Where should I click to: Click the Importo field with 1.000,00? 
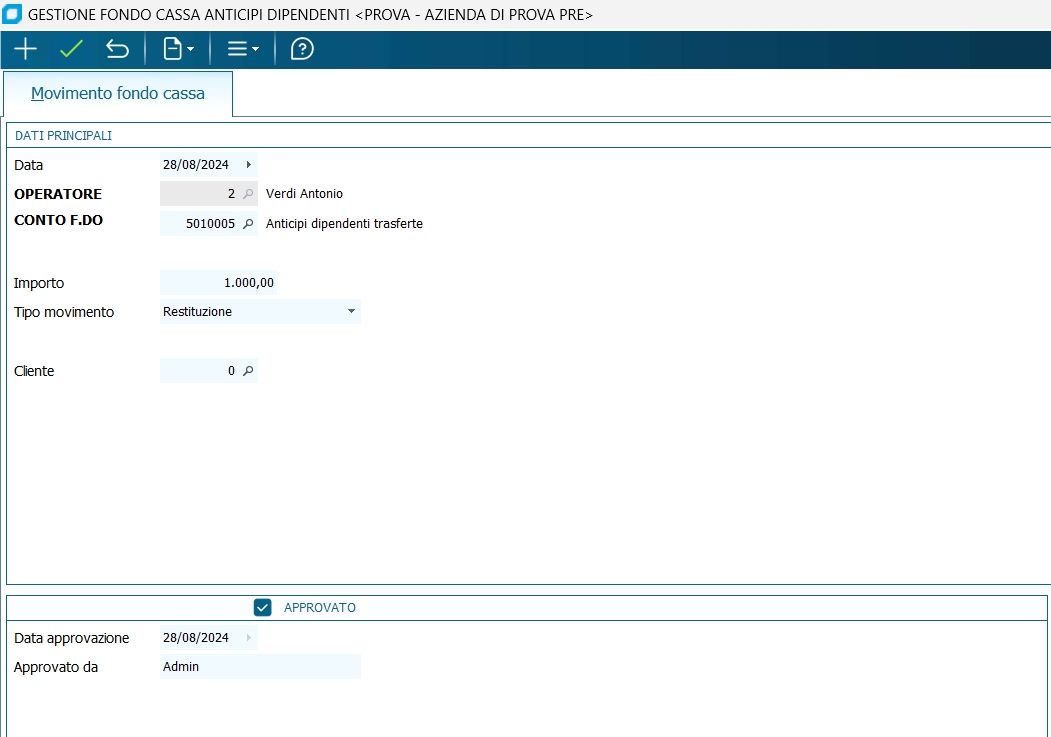pos(219,283)
